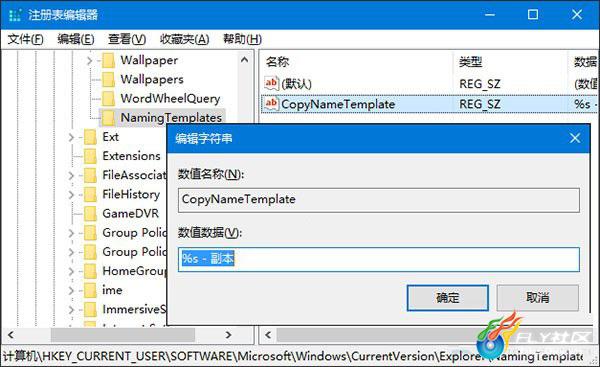Click the Wallpaper folder icon
The width and height of the screenshot is (600, 367).
109,60
